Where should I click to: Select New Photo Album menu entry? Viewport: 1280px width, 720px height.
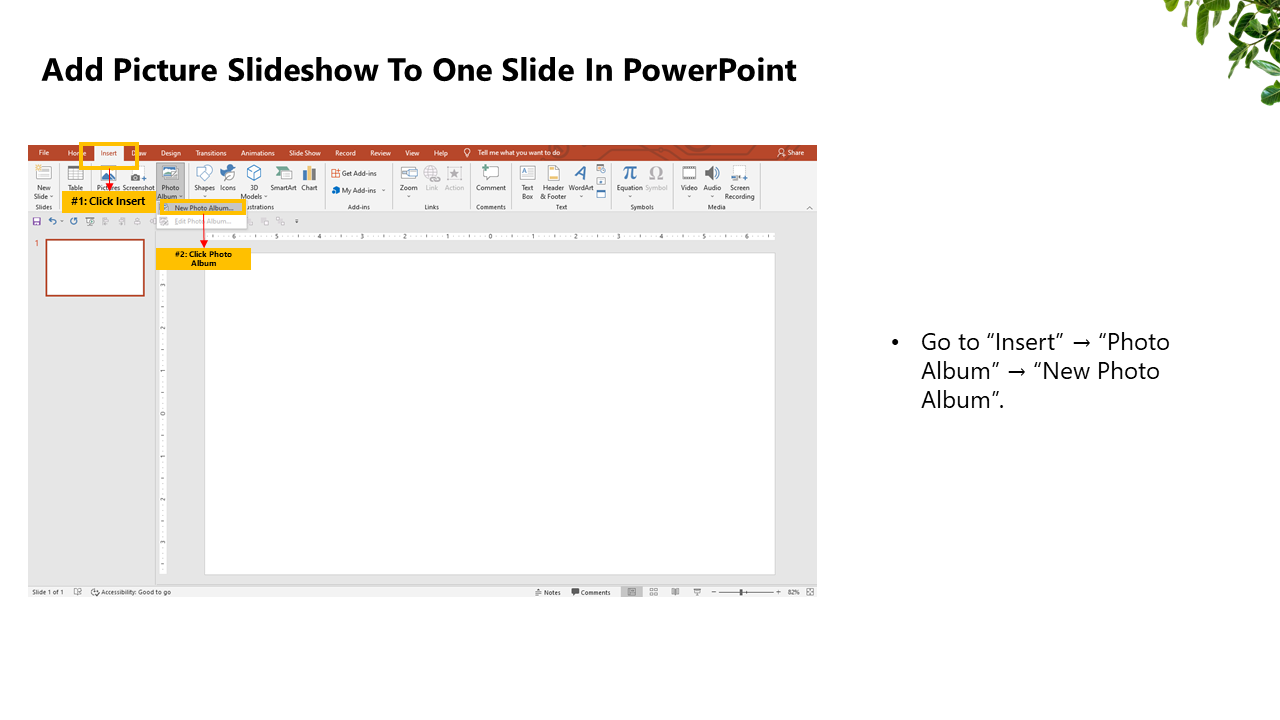202,208
